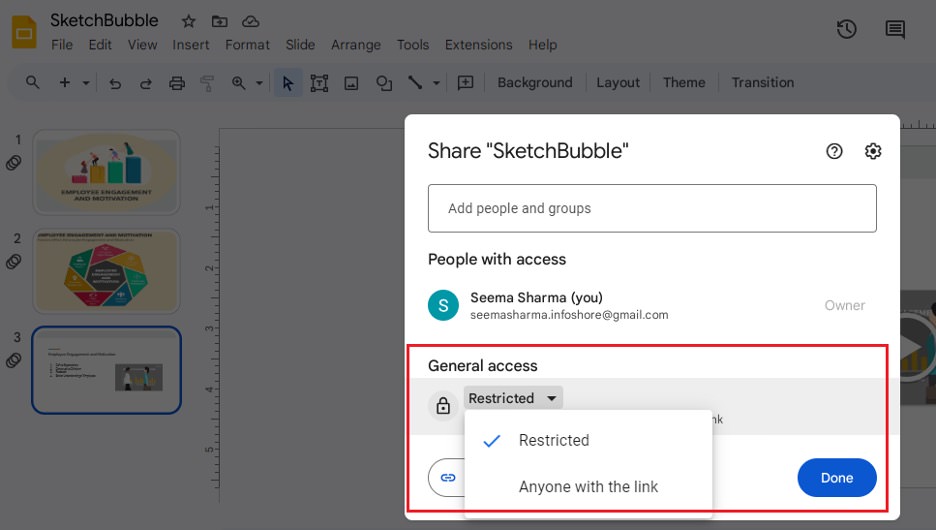Image resolution: width=936 pixels, height=530 pixels.
Task: Click the link icon beside slide 1
Action: 14,163
